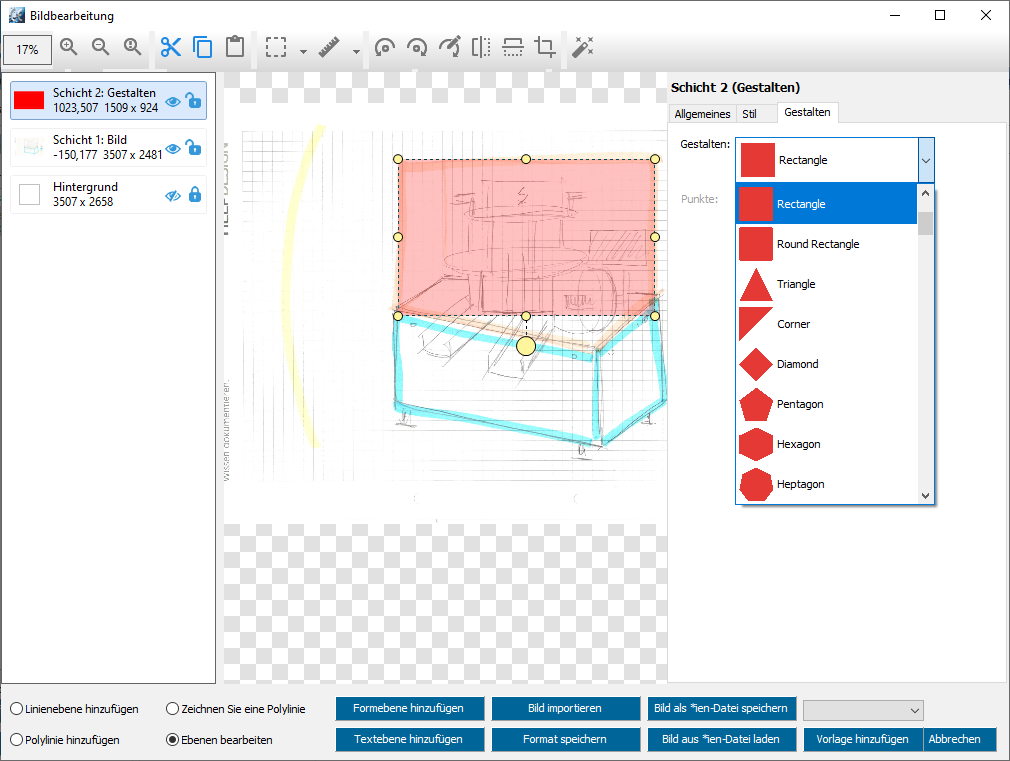Screen dimensions: 1010x761
Task: Switch to the Allgemeines tab
Action: (702, 114)
